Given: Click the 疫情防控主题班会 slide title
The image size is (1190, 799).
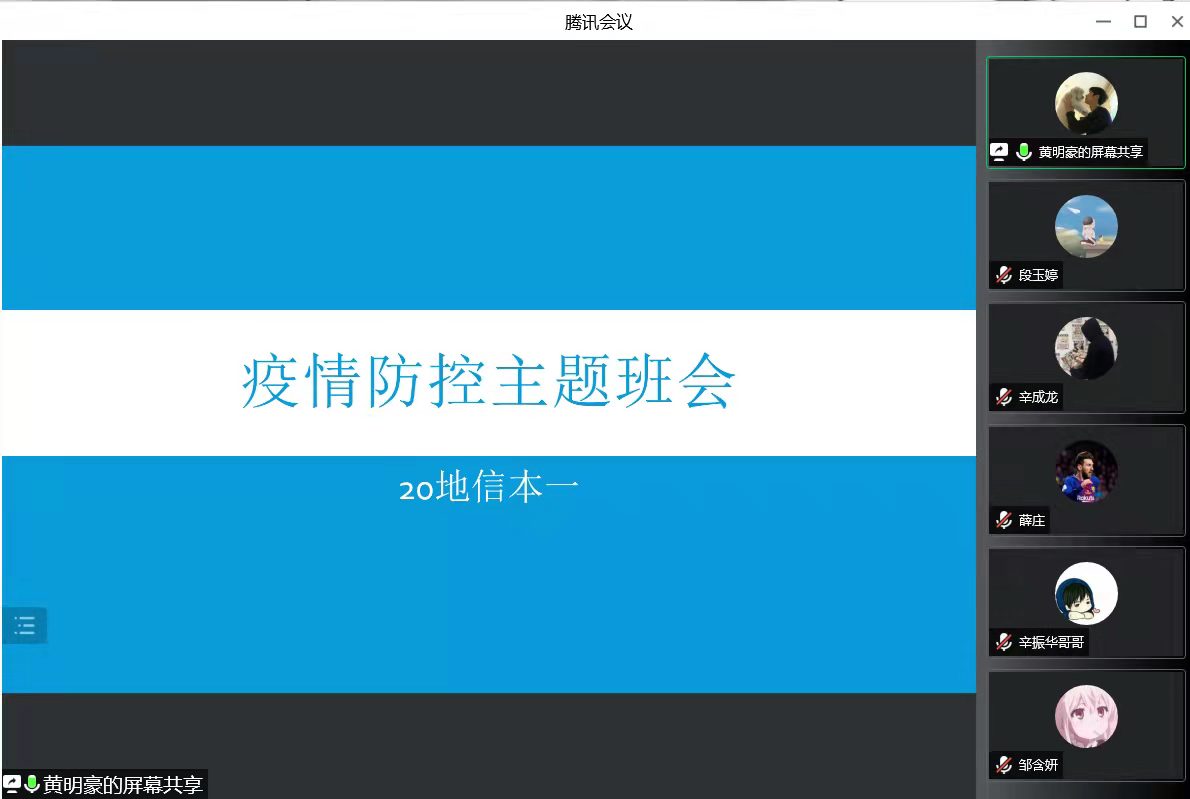Looking at the screenshot, I should click(488, 382).
